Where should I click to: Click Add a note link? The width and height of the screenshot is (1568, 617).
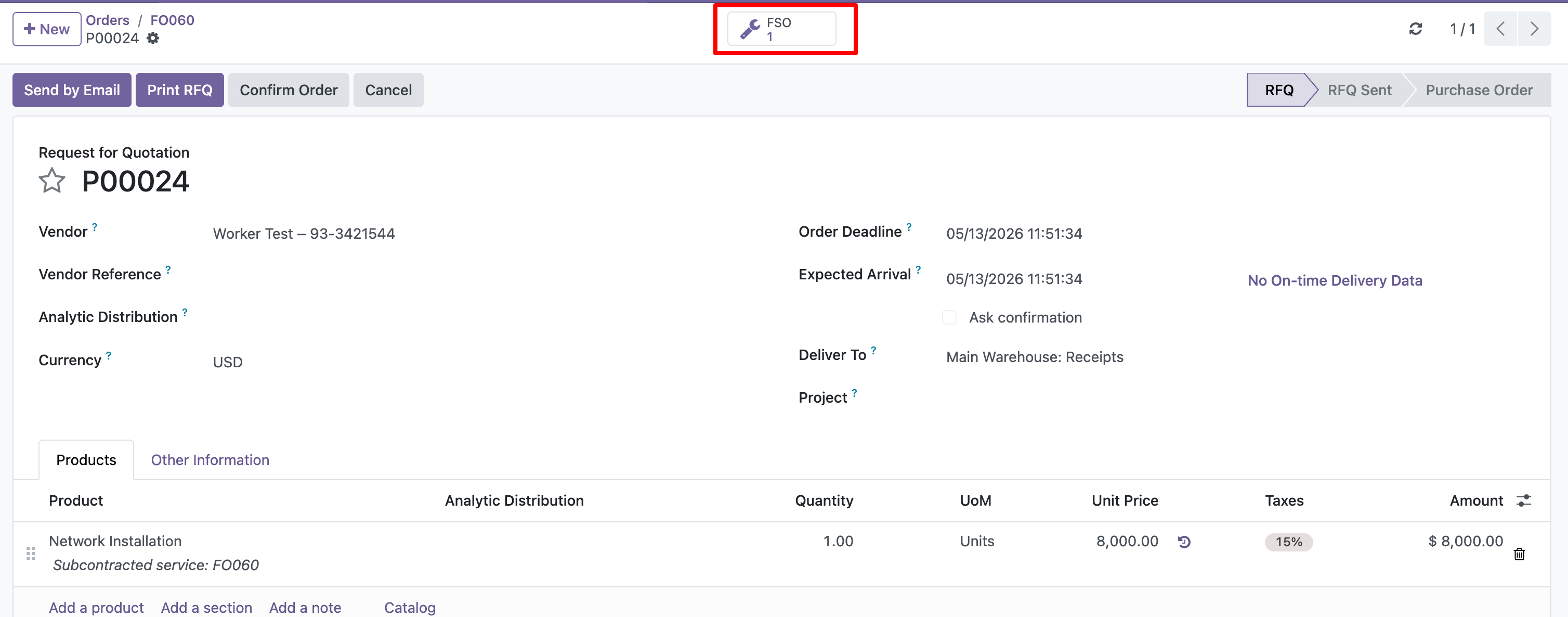305,607
